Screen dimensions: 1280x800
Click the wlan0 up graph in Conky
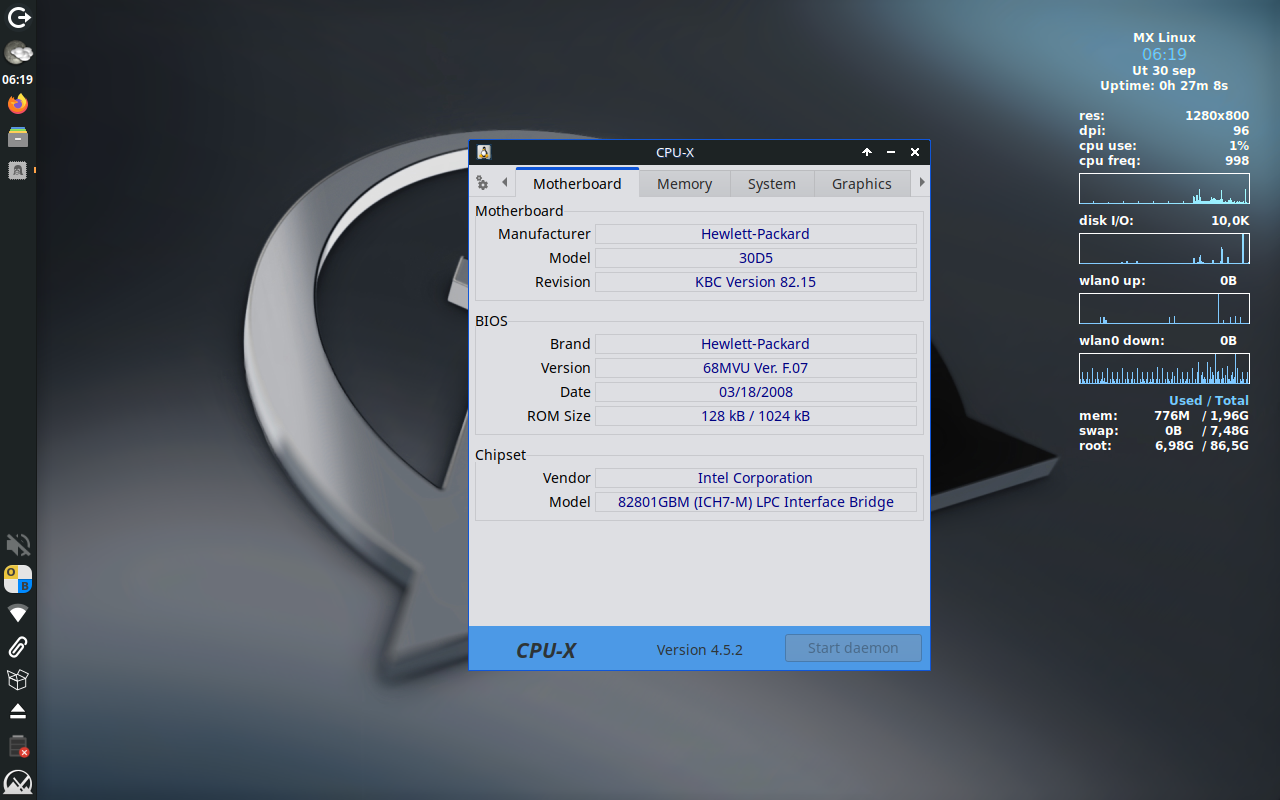click(x=1164, y=309)
